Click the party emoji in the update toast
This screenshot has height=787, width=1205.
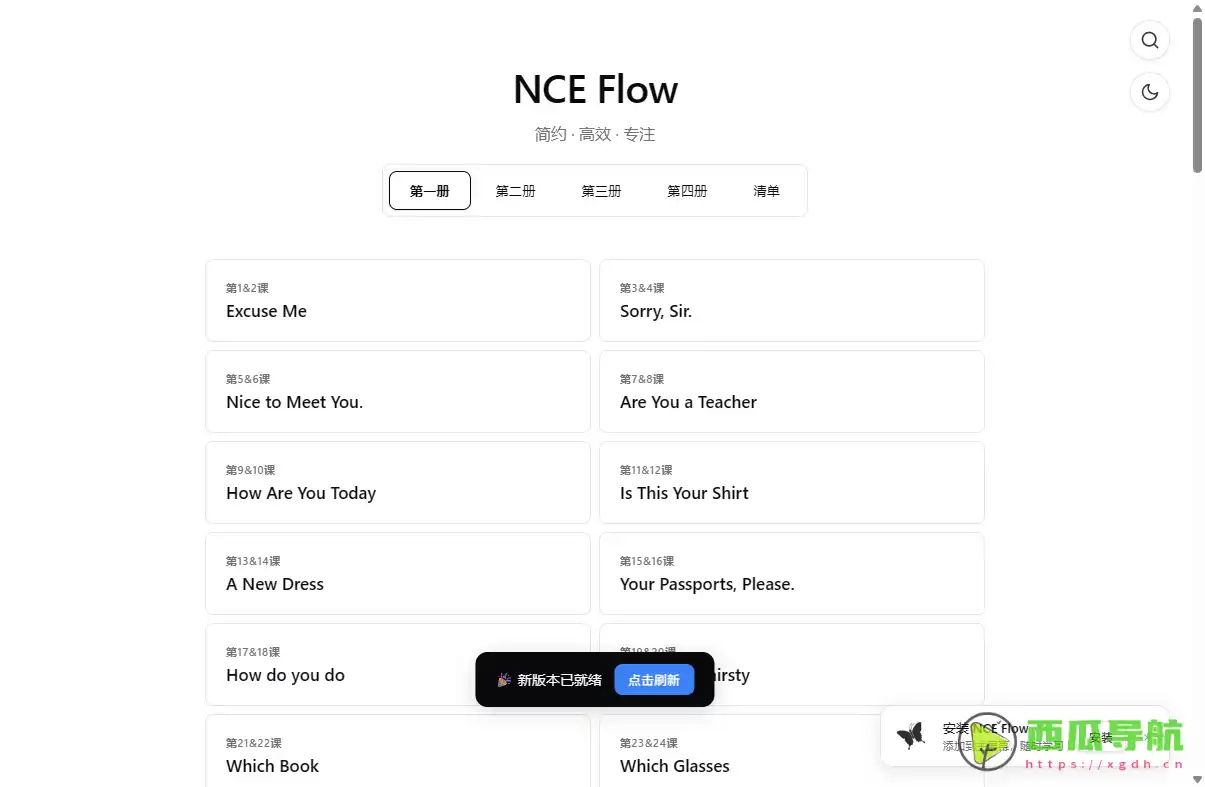pos(504,679)
